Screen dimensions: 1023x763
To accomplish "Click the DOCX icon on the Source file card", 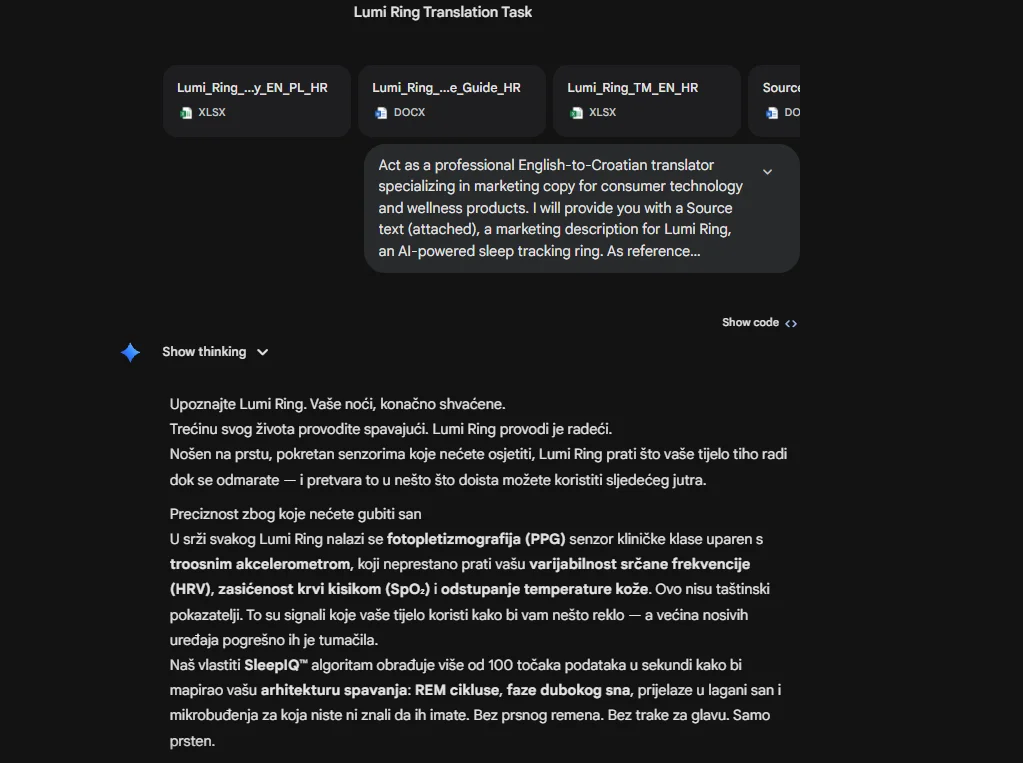I will point(772,113).
